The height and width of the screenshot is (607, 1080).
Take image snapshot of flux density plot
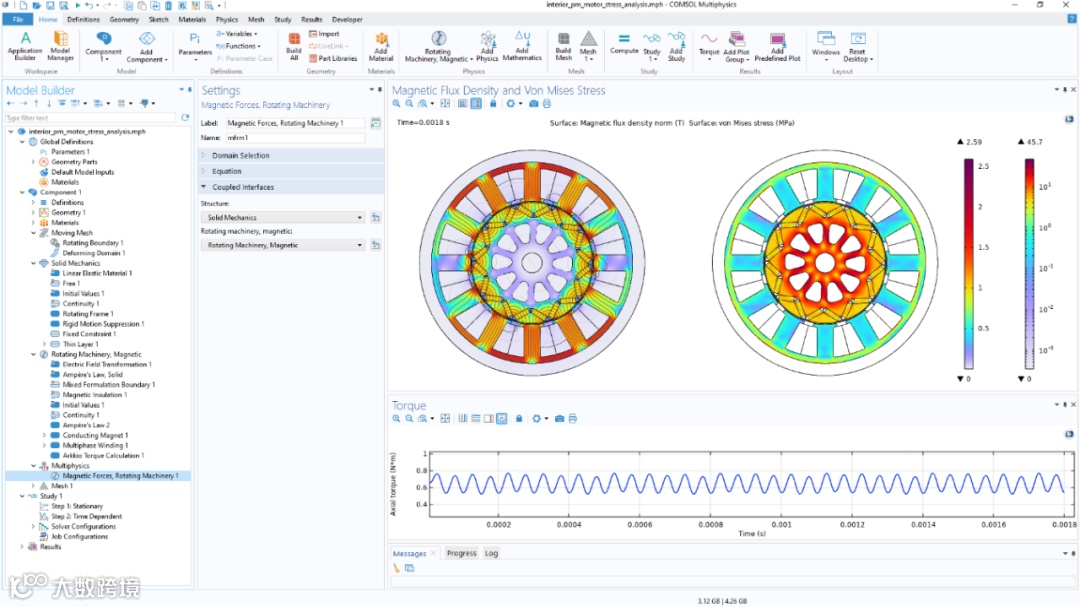coord(533,103)
